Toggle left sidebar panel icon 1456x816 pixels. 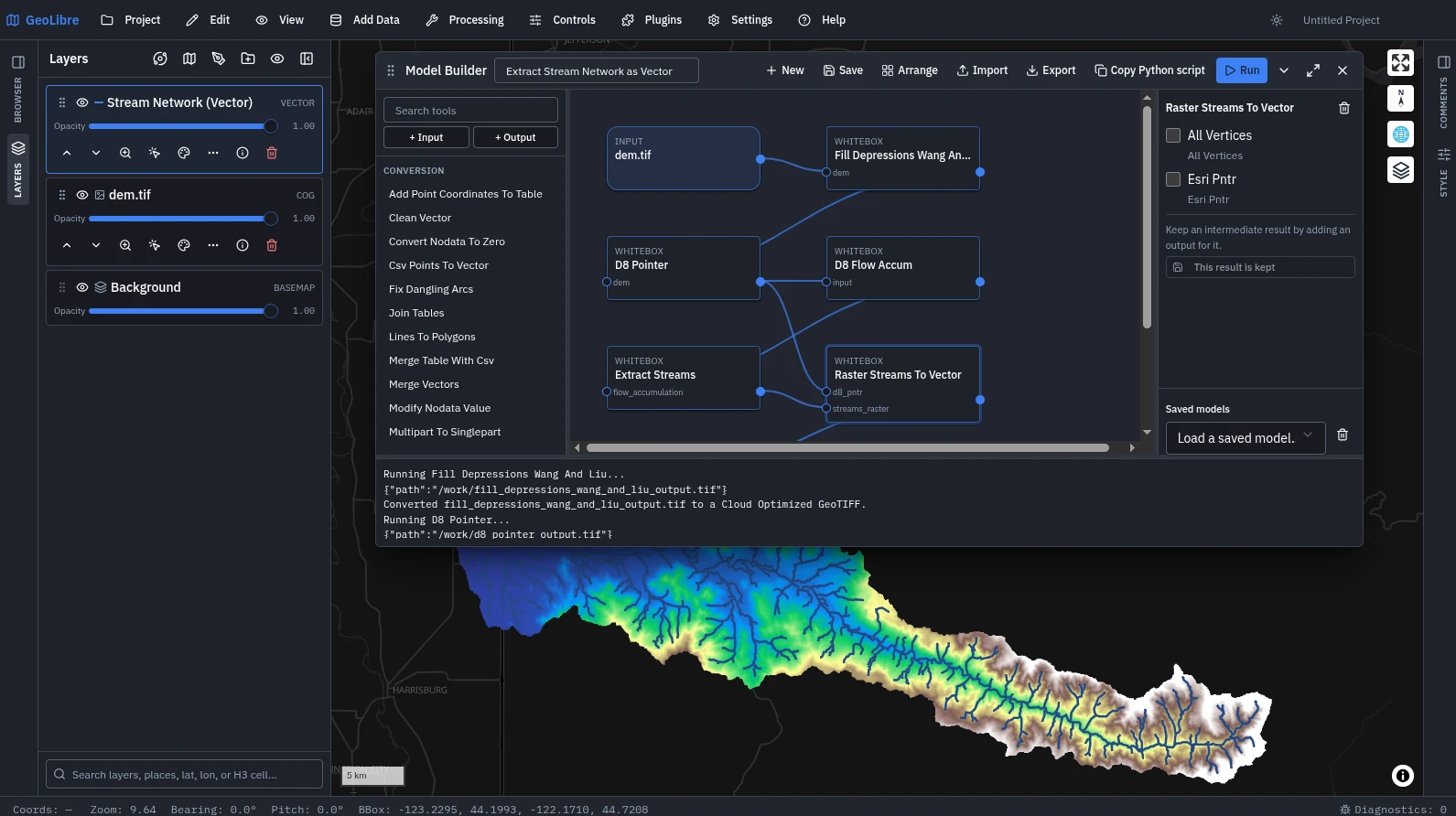tap(18, 62)
